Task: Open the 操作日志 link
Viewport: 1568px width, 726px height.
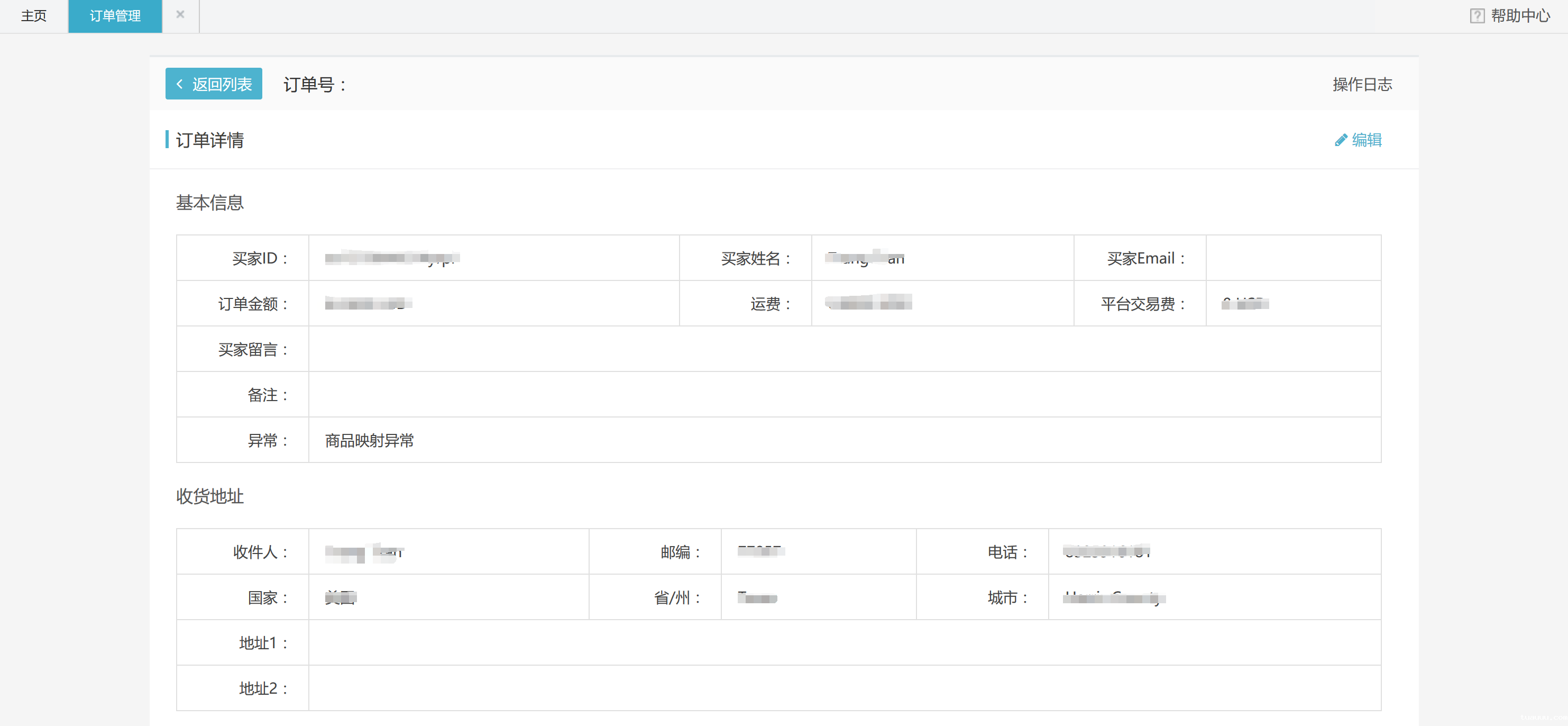Action: point(1362,84)
